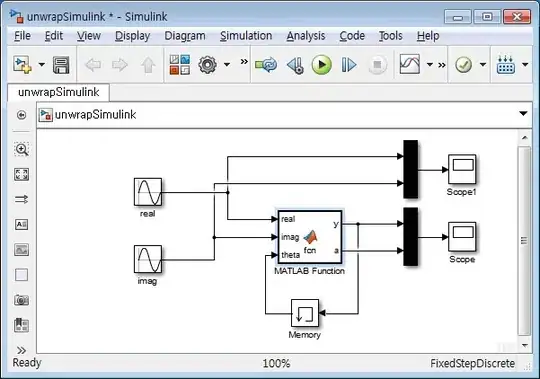The height and width of the screenshot is (379, 540).
Task: Click the New Model toolbar icon
Action: pos(22,64)
